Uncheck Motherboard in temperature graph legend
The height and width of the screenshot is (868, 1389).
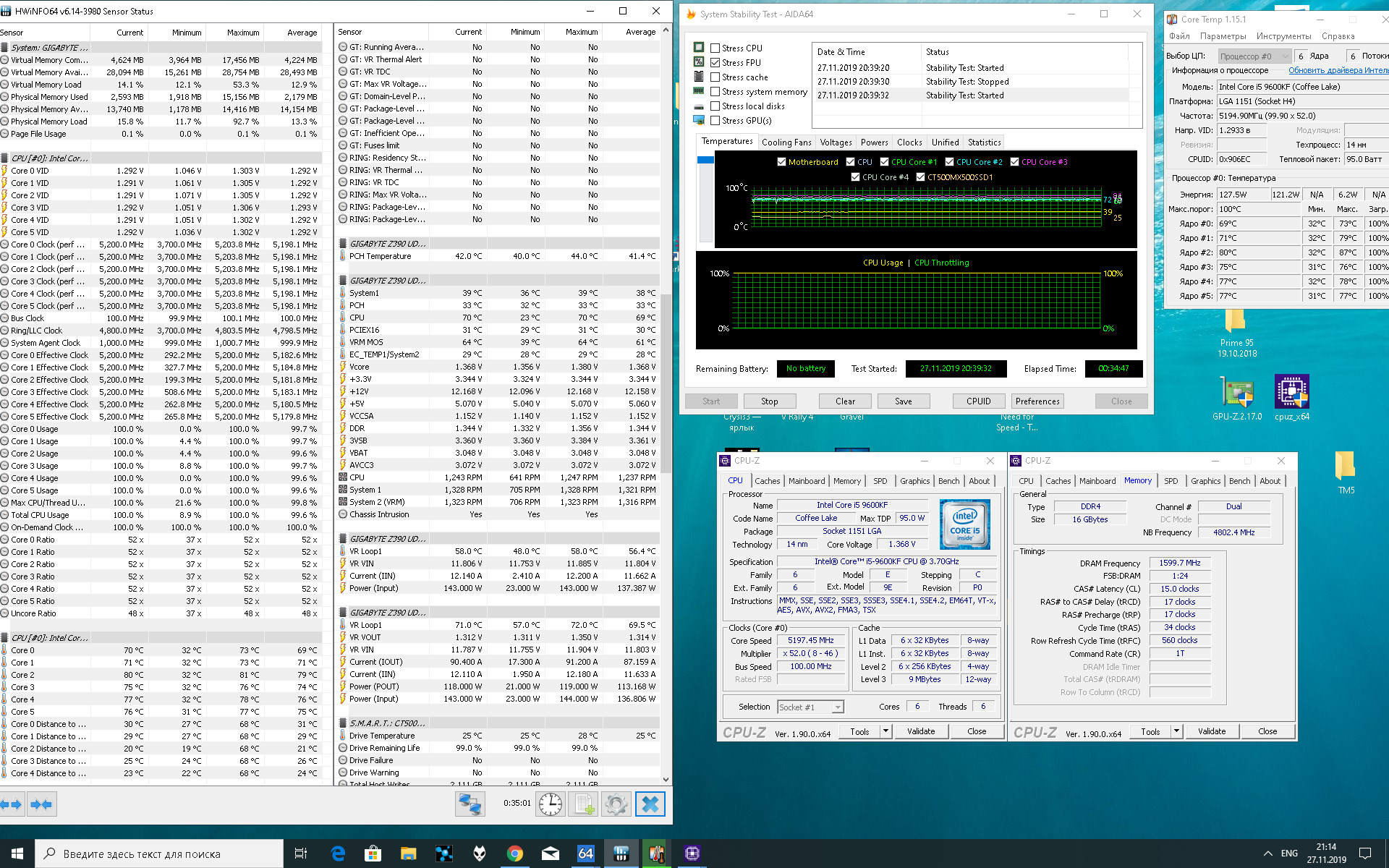pyautogui.click(x=781, y=162)
